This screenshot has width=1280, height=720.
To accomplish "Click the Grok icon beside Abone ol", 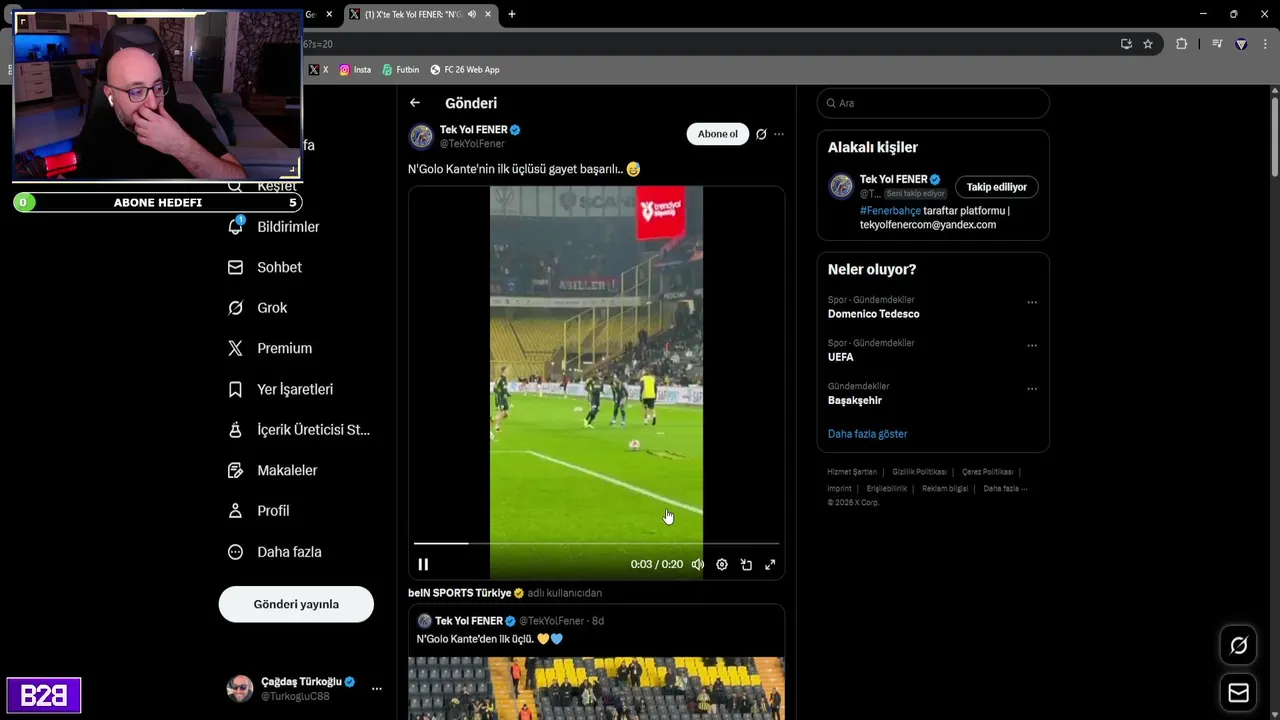I will tap(761, 134).
